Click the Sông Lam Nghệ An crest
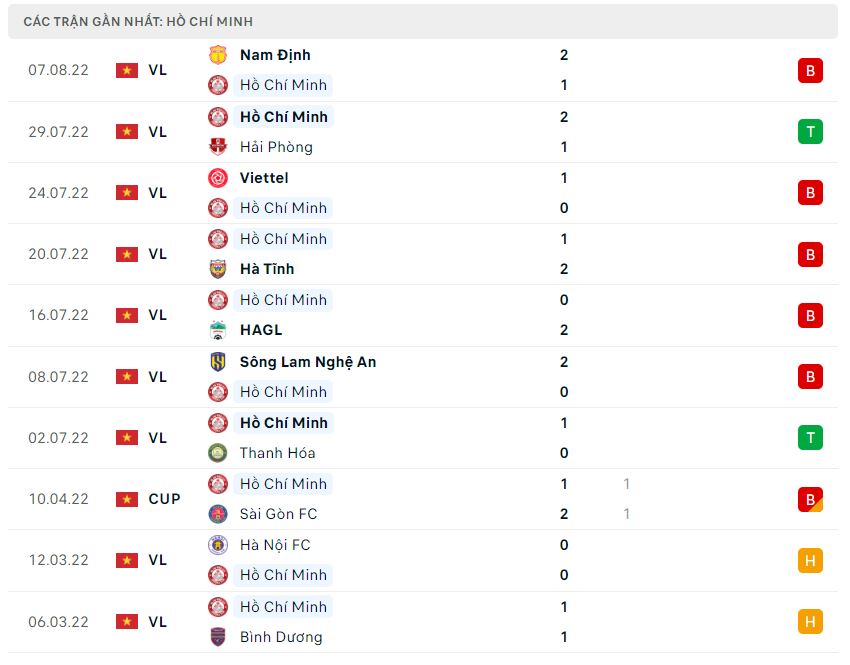The height and width of the screenshot is (665, 850). [x=217, y=362]
